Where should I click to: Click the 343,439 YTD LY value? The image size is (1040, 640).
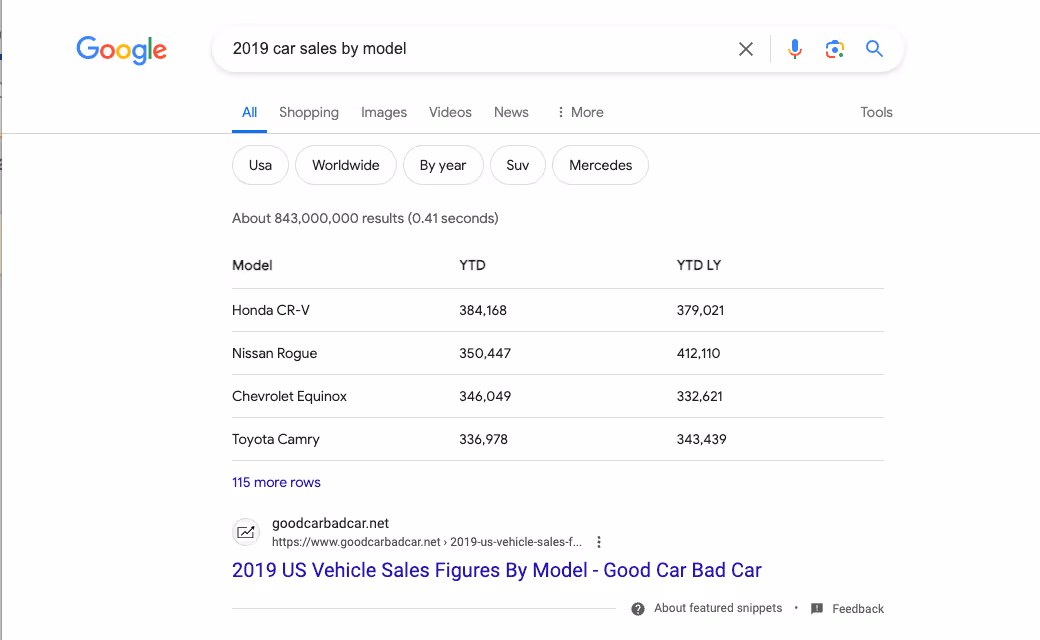[702, 440]
